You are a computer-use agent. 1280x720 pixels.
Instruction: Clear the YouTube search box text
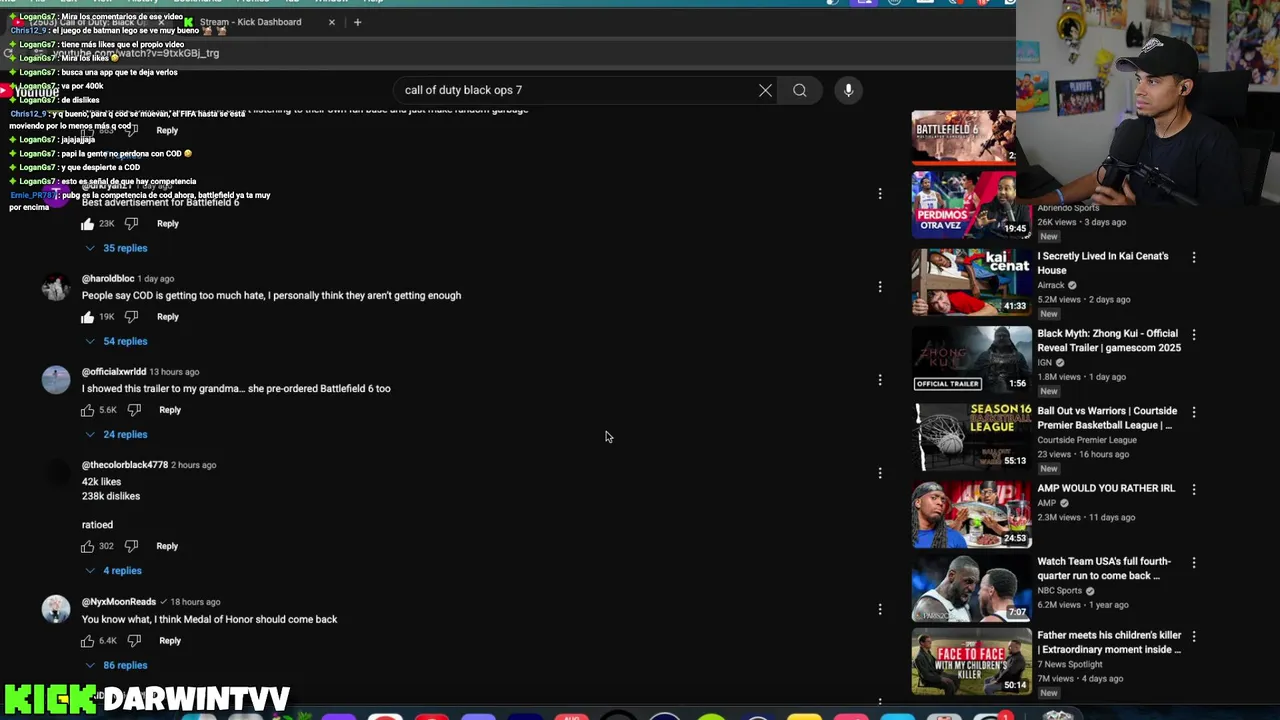click(765, 90)
